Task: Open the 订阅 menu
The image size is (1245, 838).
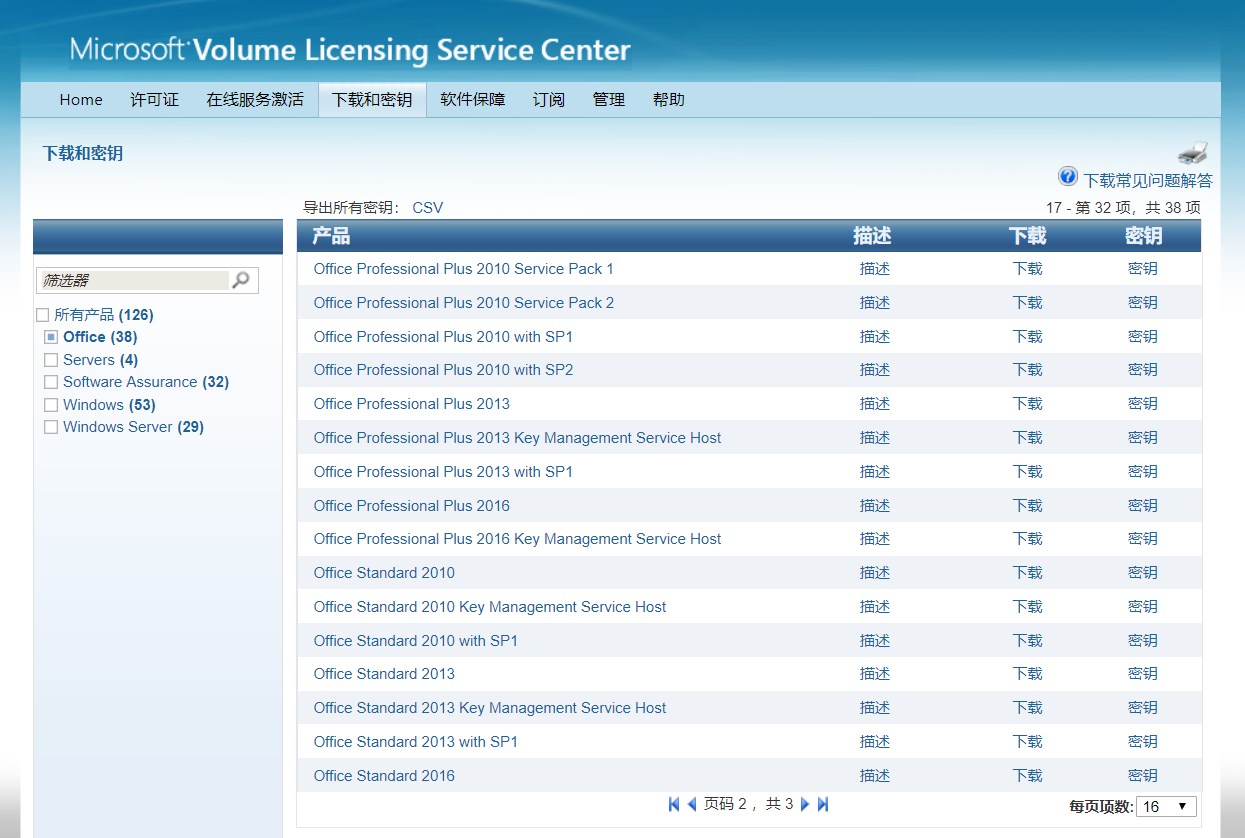Action: click(x=548, y=99)
